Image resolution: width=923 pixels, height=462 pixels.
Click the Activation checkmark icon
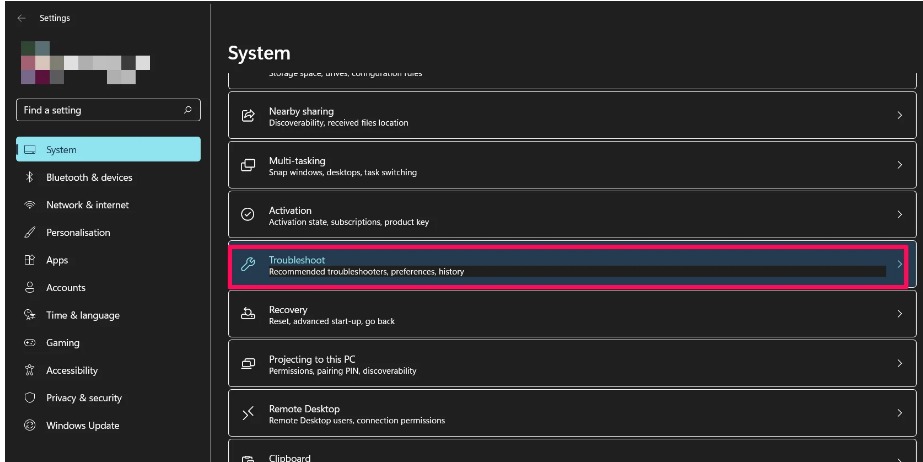pyautogui.click(x=249, y=215)
